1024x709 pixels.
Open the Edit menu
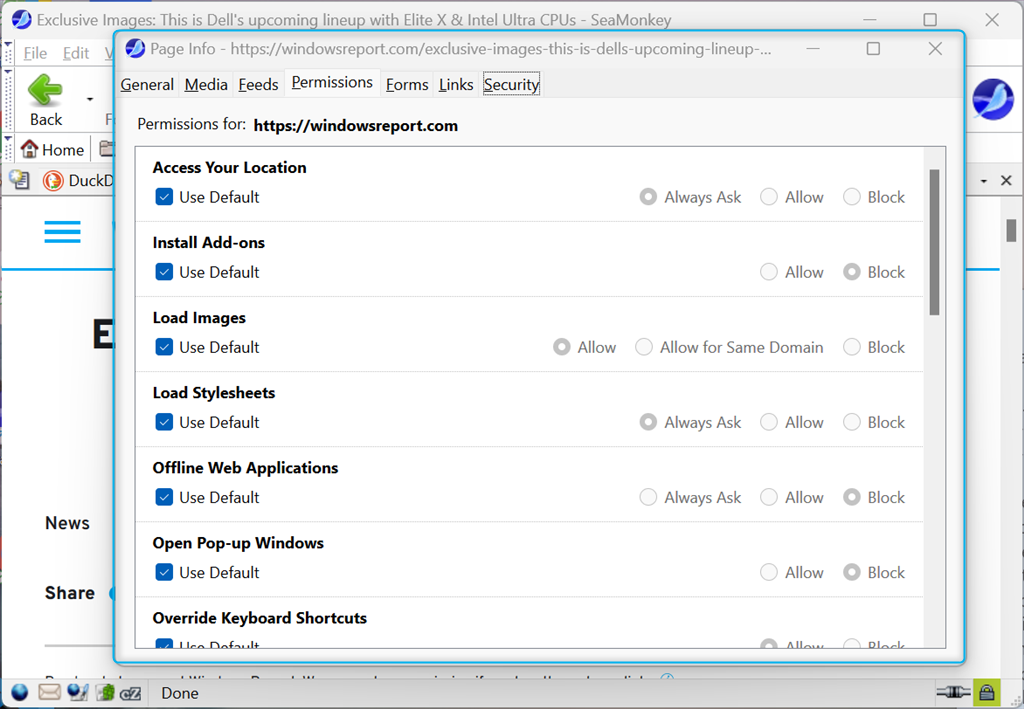tap(76, 53)
